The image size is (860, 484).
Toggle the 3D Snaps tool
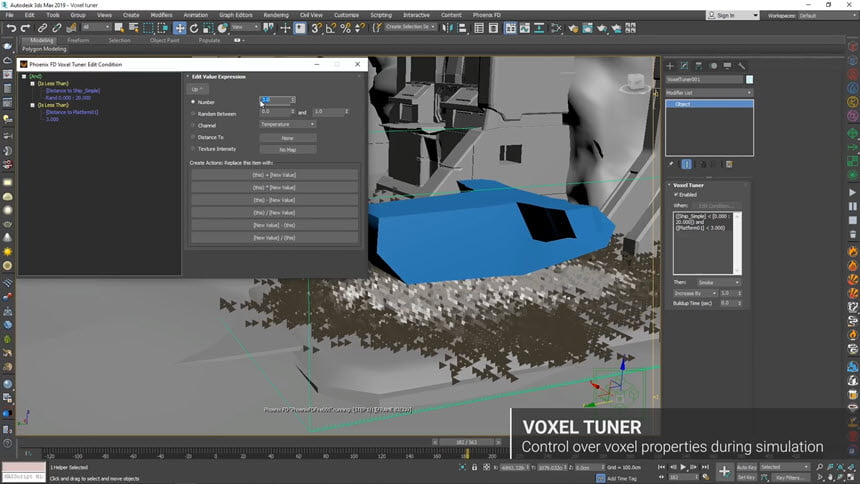tap(316, 28)
